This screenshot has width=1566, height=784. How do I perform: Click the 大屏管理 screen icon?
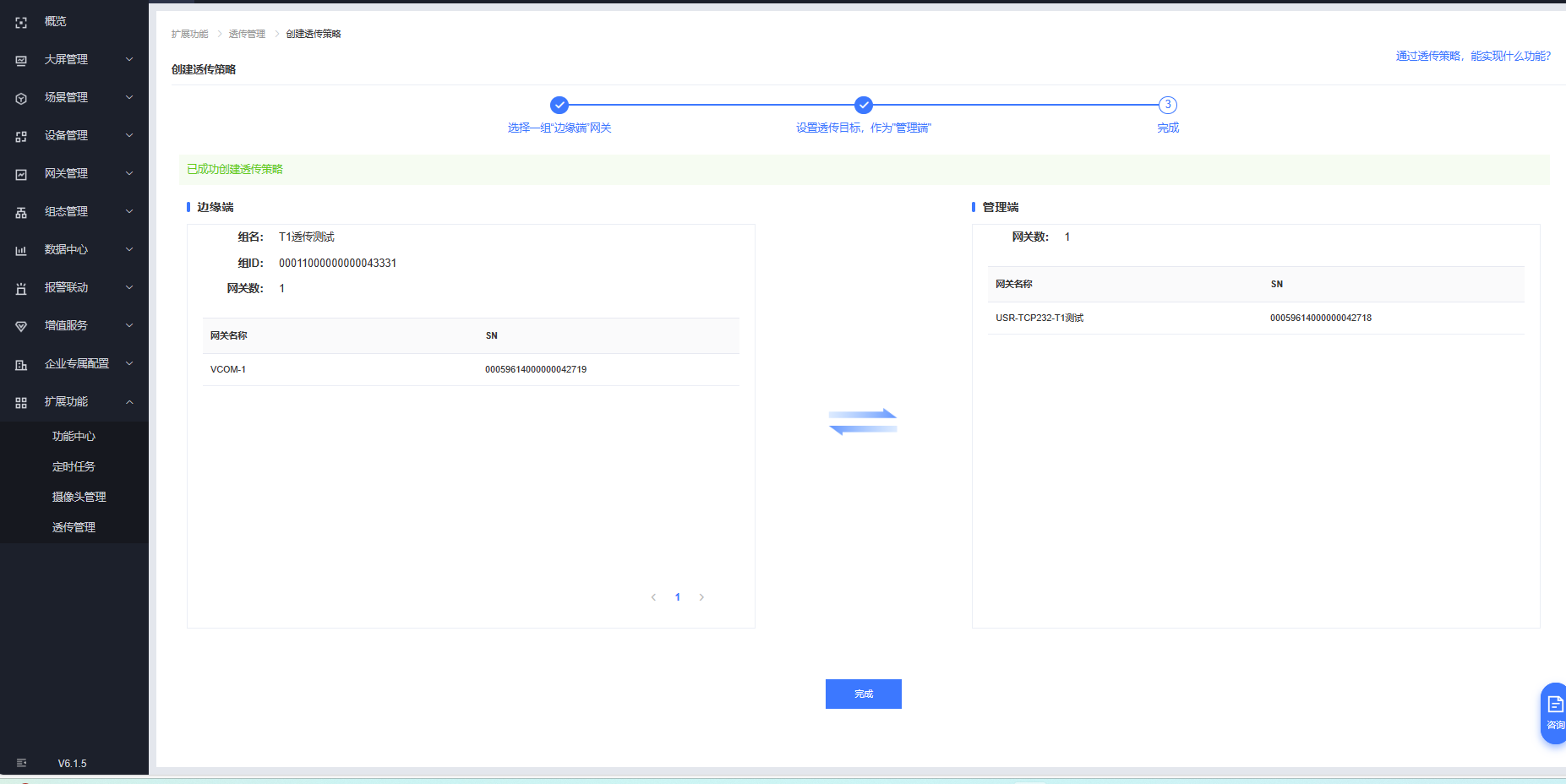(x=21, y=60)
